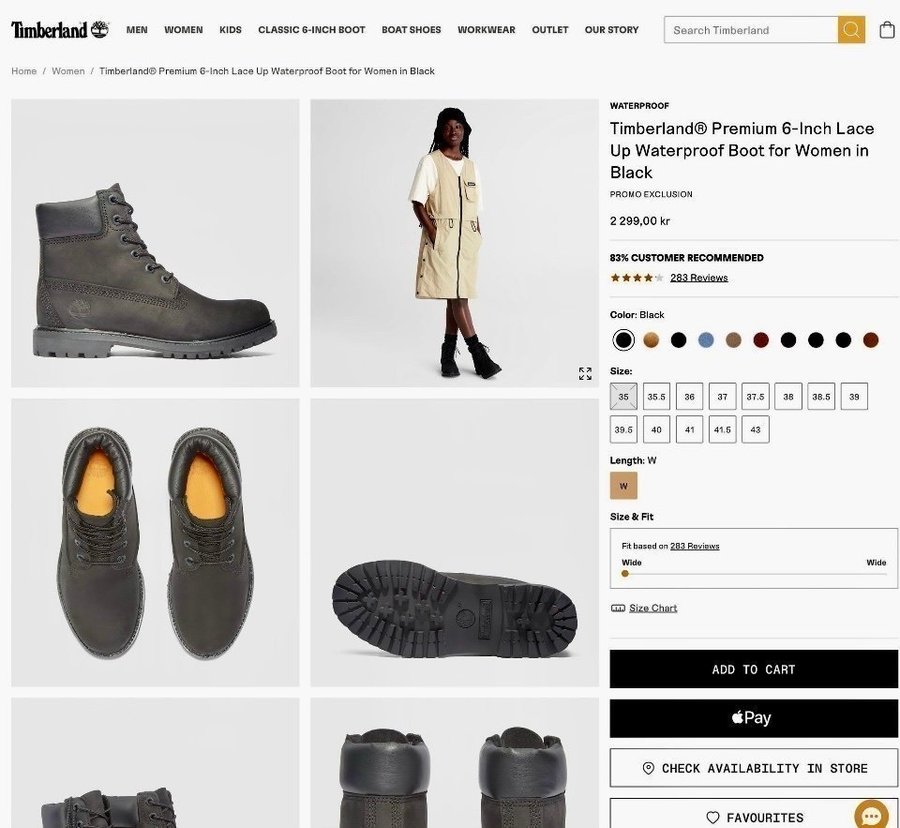Open the shopping bag icon
900x828 pixels.
887,30
